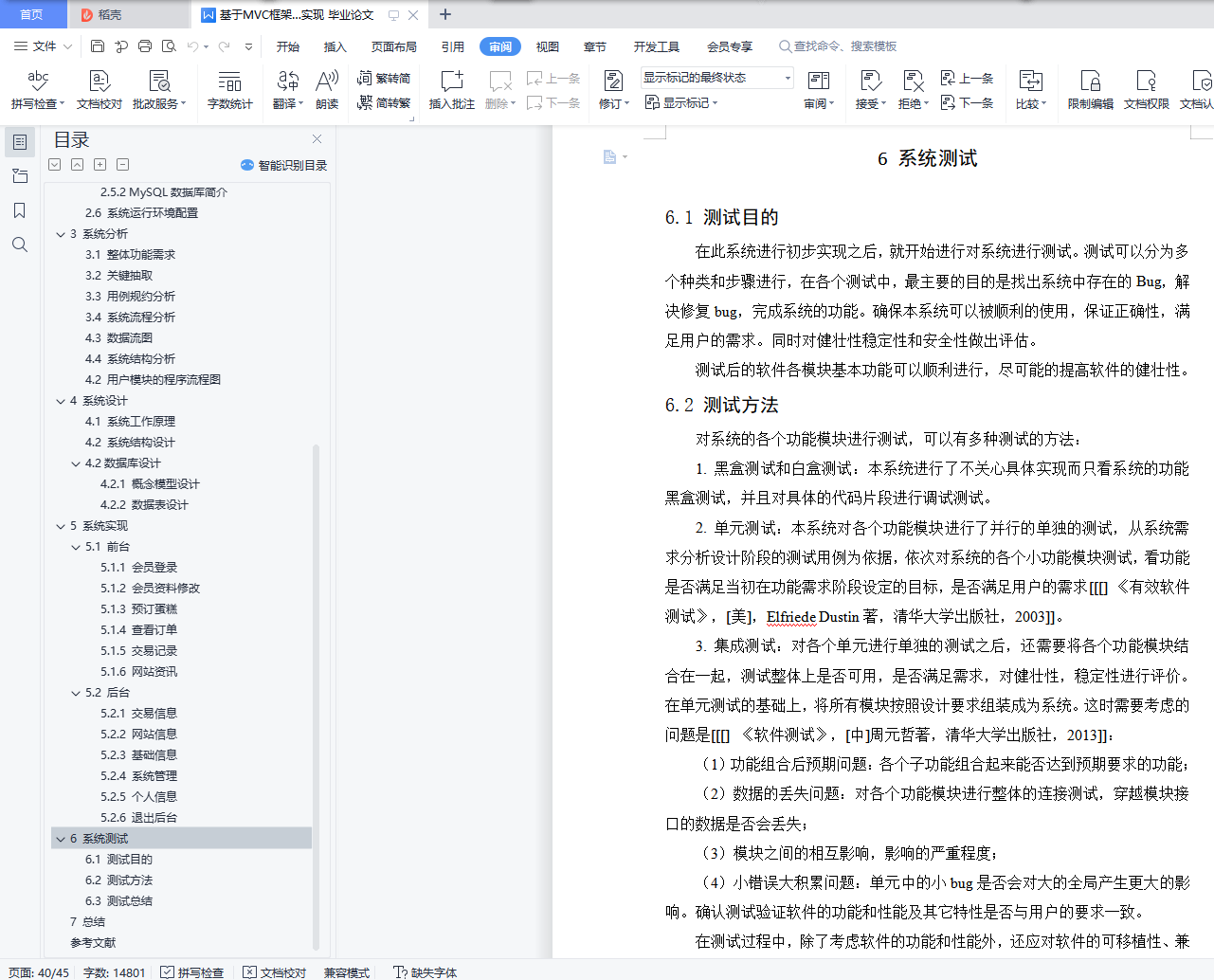Collapse the 4 系统设计 outline node
Screen dimensions: 1214x980
pyautogui.click(x=61, y=401)
